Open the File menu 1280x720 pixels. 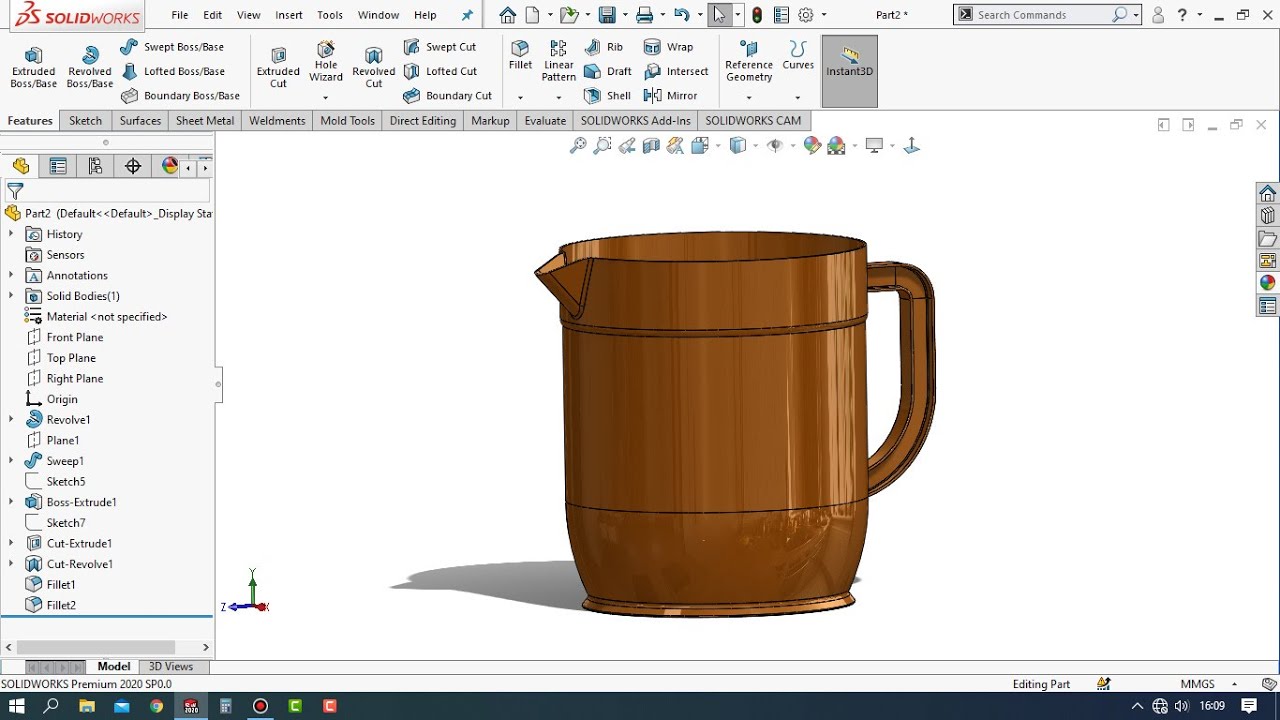click(180, 15)
